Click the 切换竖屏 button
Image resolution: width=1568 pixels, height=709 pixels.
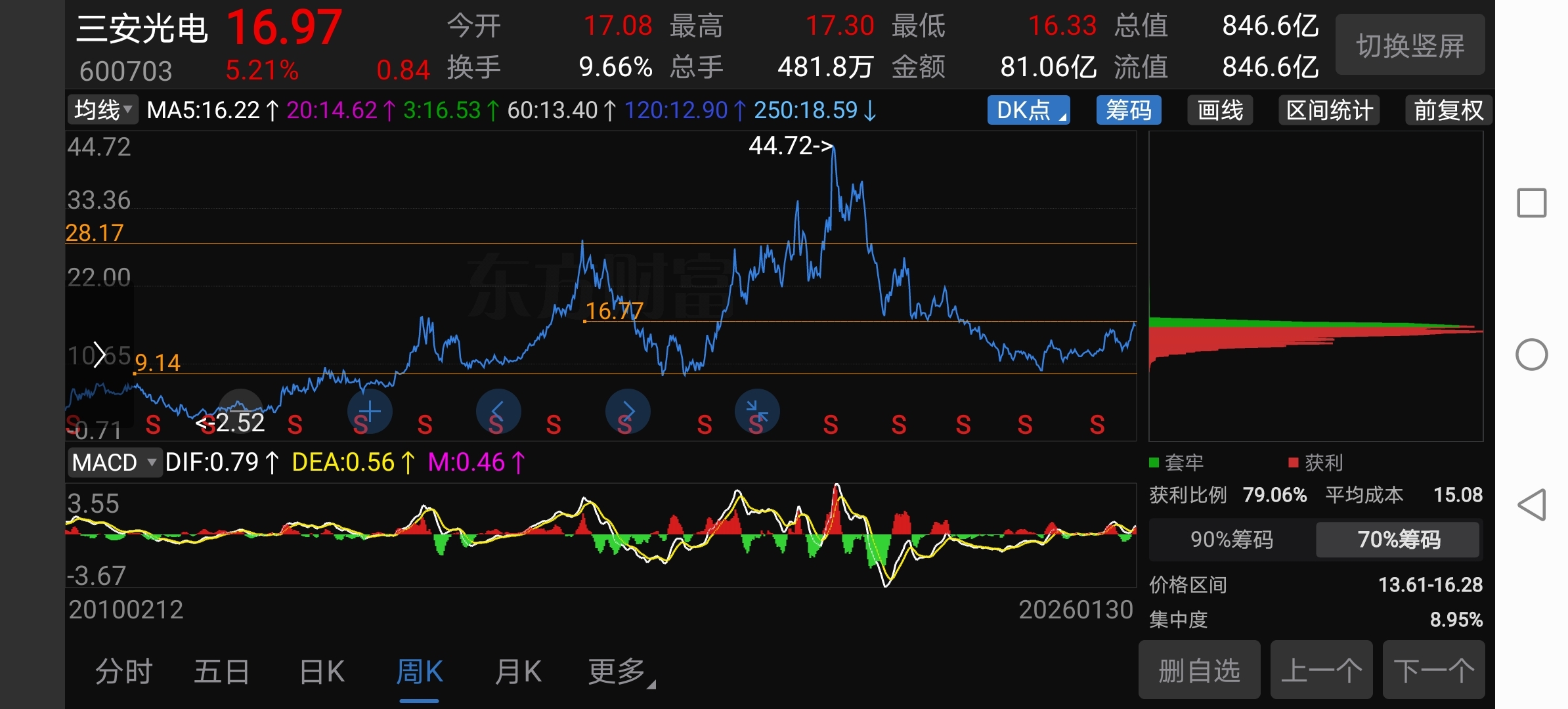click(x=1410, y=46)
